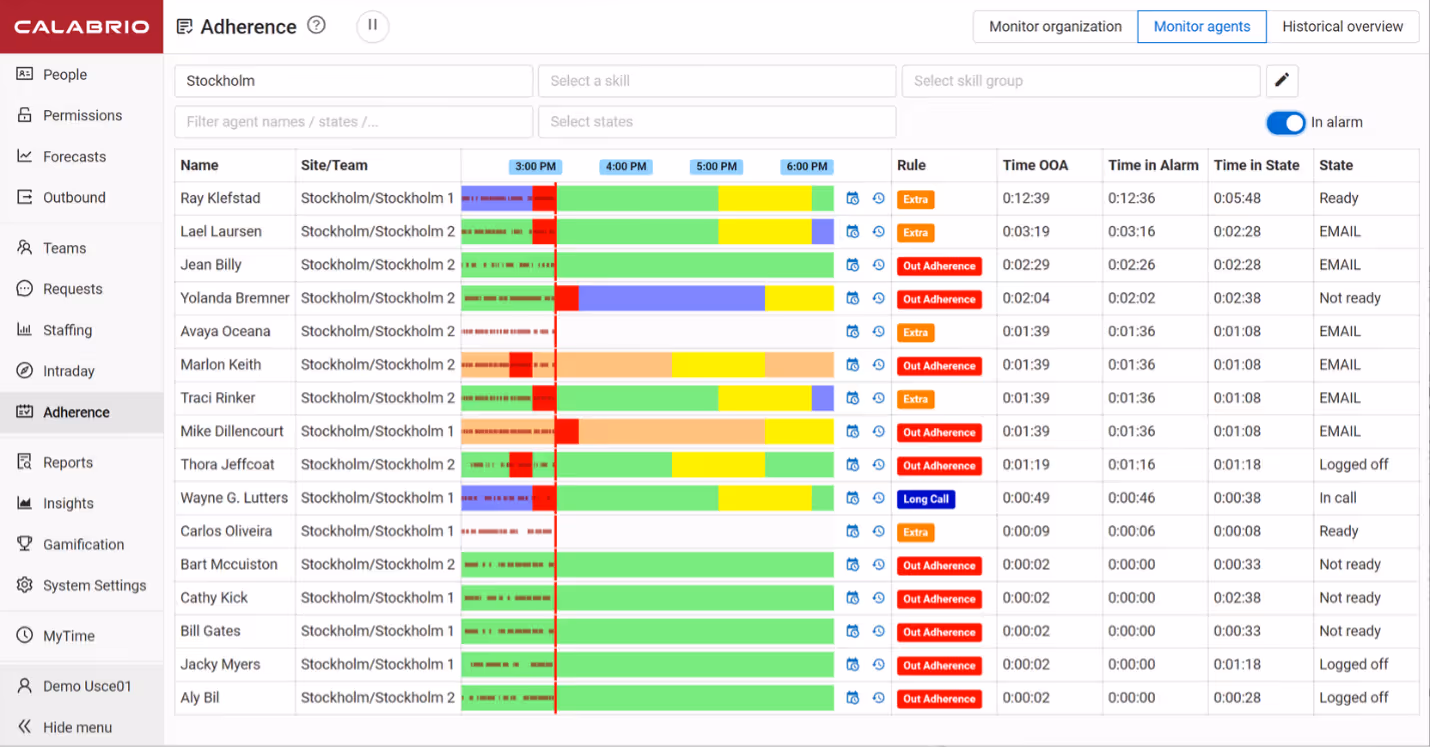Click Out Adherence badge for Jean Billy

(939, 266)
